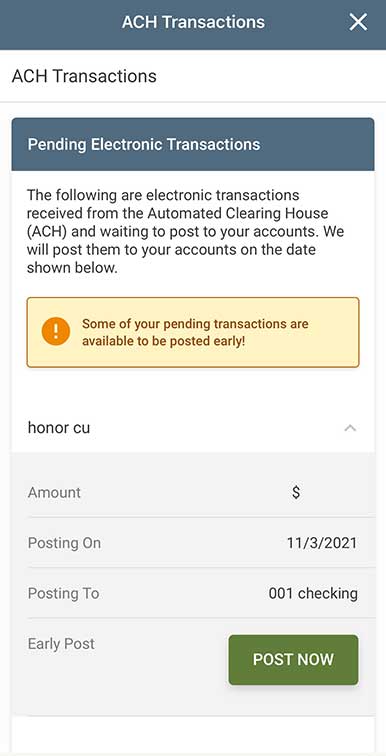Click the orange exclamation alert icon
The image size is (386, 756).
56,332
